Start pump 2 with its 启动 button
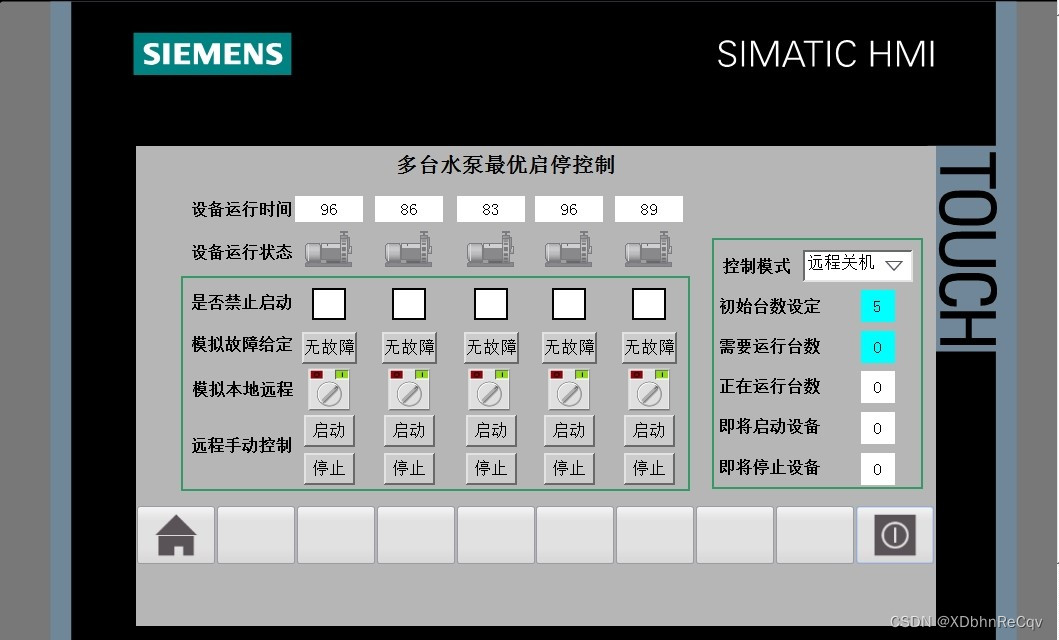 (x=409, y=431)
